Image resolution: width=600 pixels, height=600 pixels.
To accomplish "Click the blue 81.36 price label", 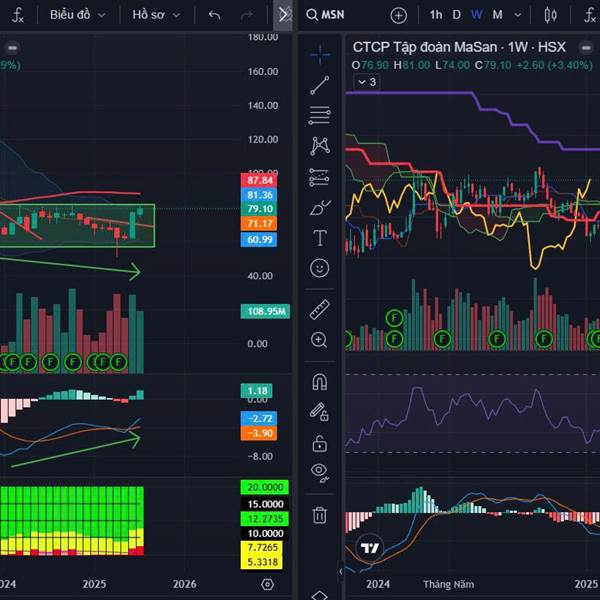I will coord(259,195).
